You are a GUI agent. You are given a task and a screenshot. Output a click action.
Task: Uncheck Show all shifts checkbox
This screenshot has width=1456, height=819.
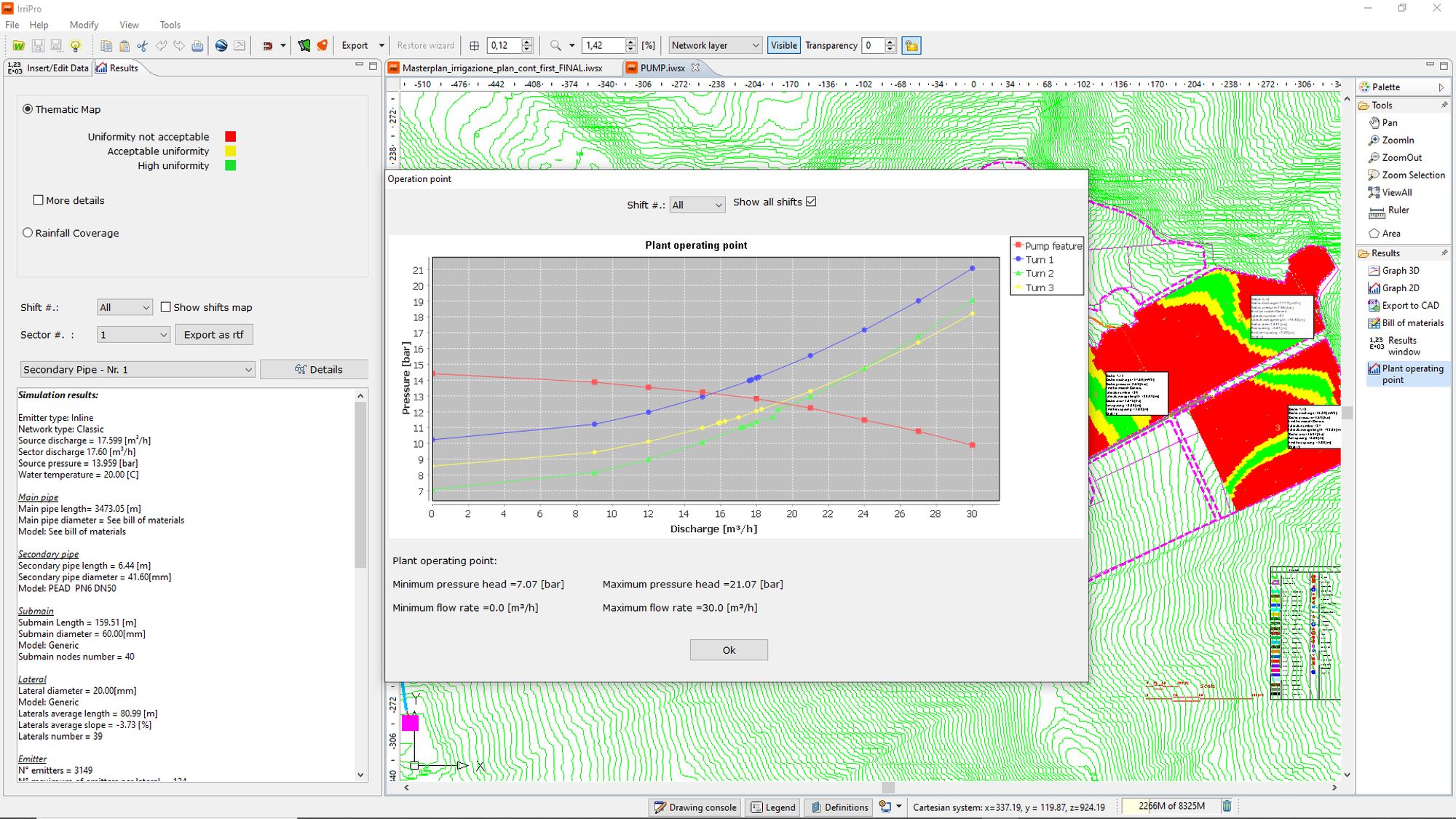pyautogui.click(x=811, y=202)
